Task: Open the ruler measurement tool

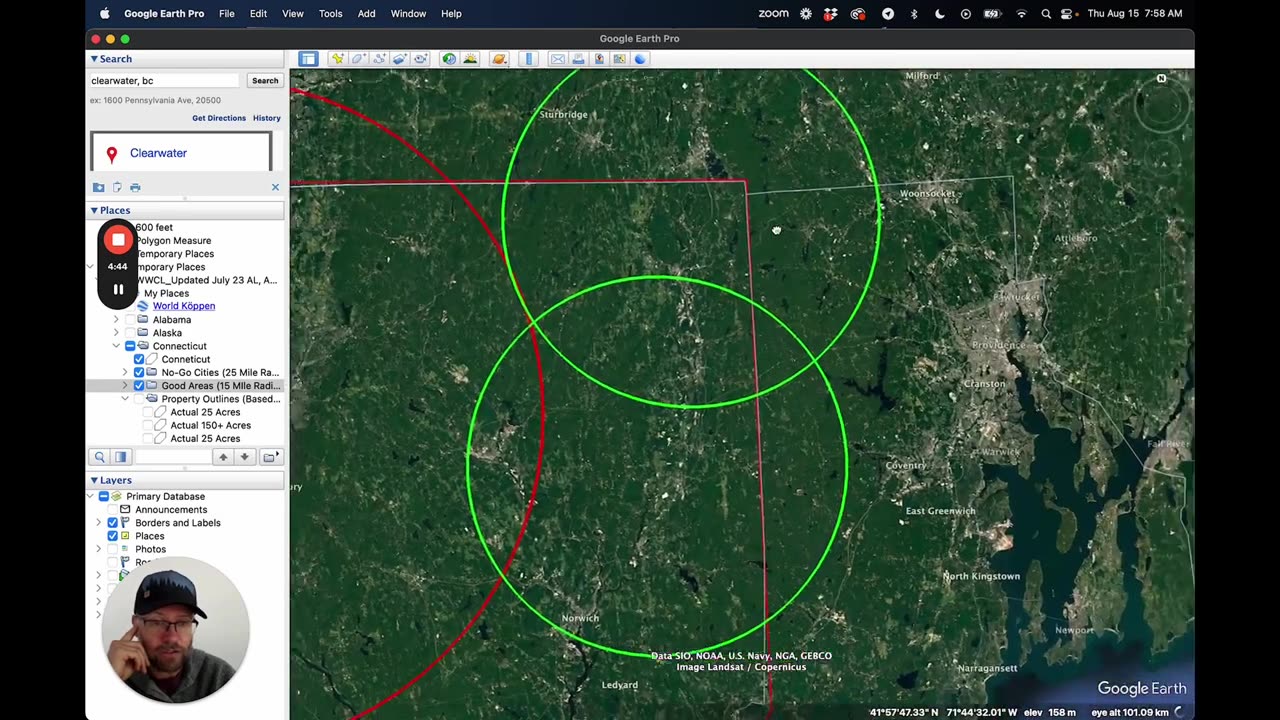Action: pos(529,59)
